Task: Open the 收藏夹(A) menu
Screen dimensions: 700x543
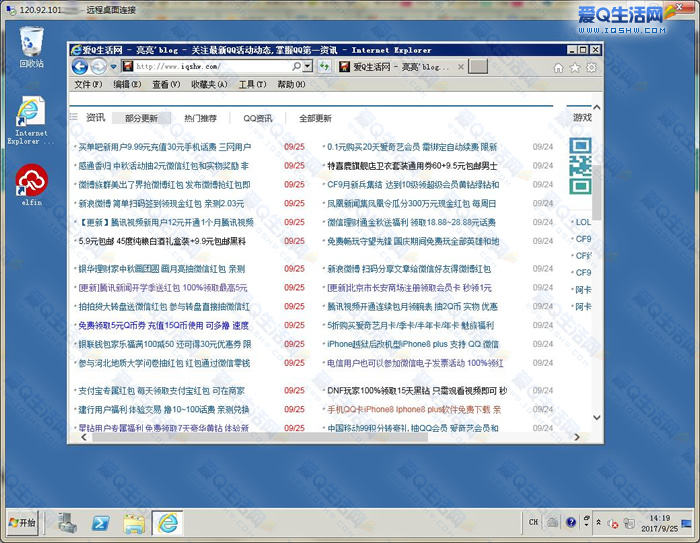Action: (x=209, y=84)
